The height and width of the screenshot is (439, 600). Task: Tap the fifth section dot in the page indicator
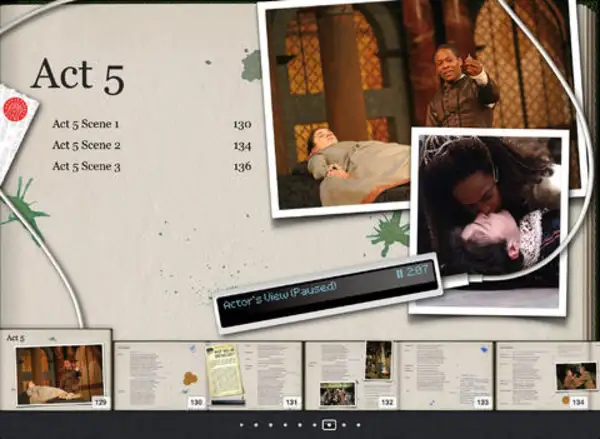[x=300, y=425]
